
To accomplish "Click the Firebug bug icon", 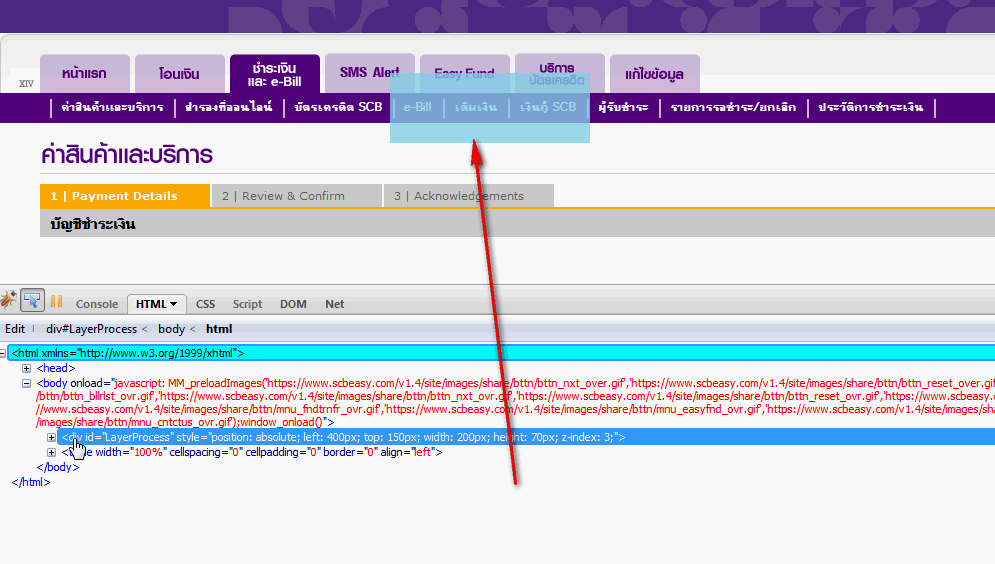I will (8, 300).
